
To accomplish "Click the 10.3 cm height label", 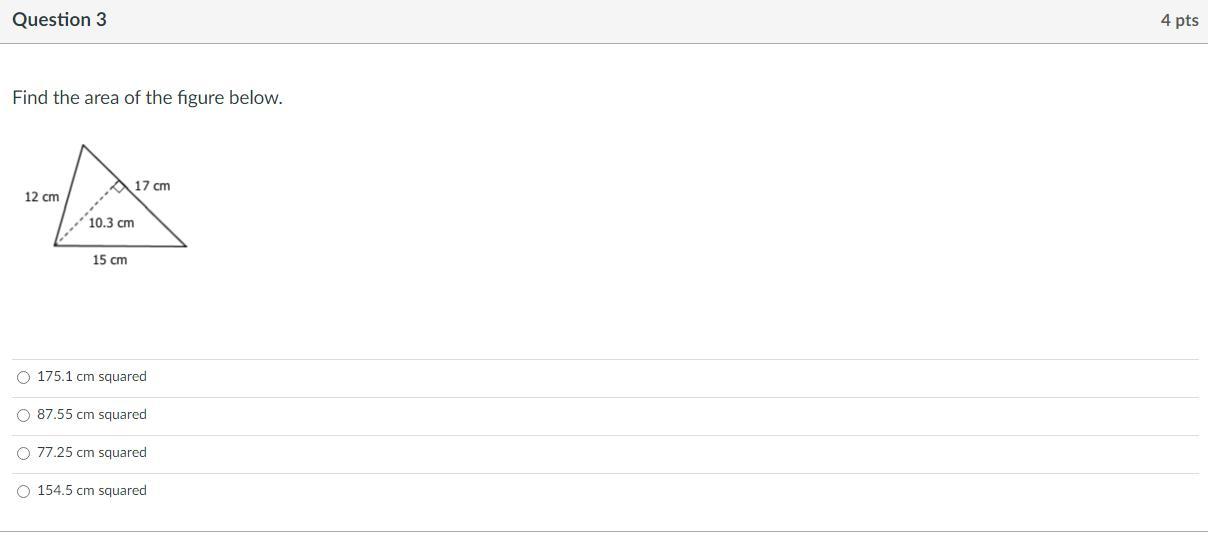I will click(111, 223).
